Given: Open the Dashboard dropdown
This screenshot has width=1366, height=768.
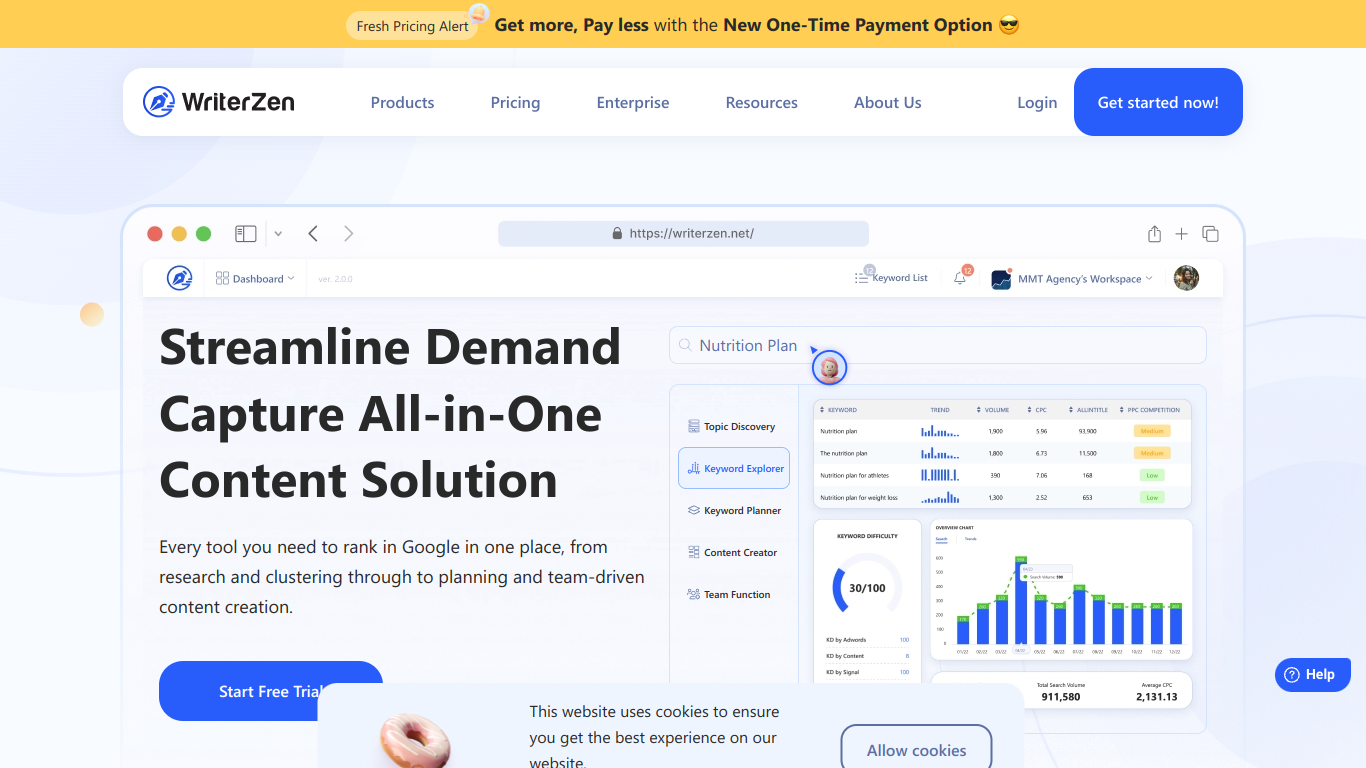Looking at the screenshot, I should coord(255,279).
